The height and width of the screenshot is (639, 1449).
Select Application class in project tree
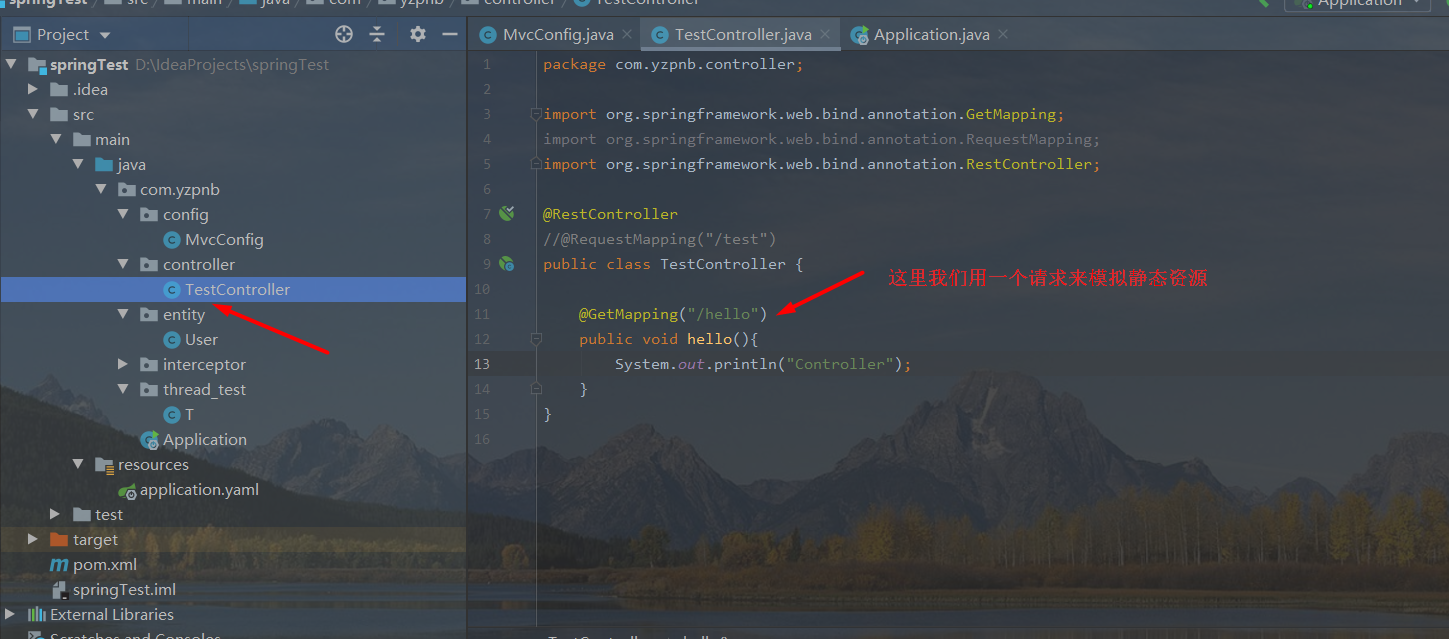tap(205, 440)
